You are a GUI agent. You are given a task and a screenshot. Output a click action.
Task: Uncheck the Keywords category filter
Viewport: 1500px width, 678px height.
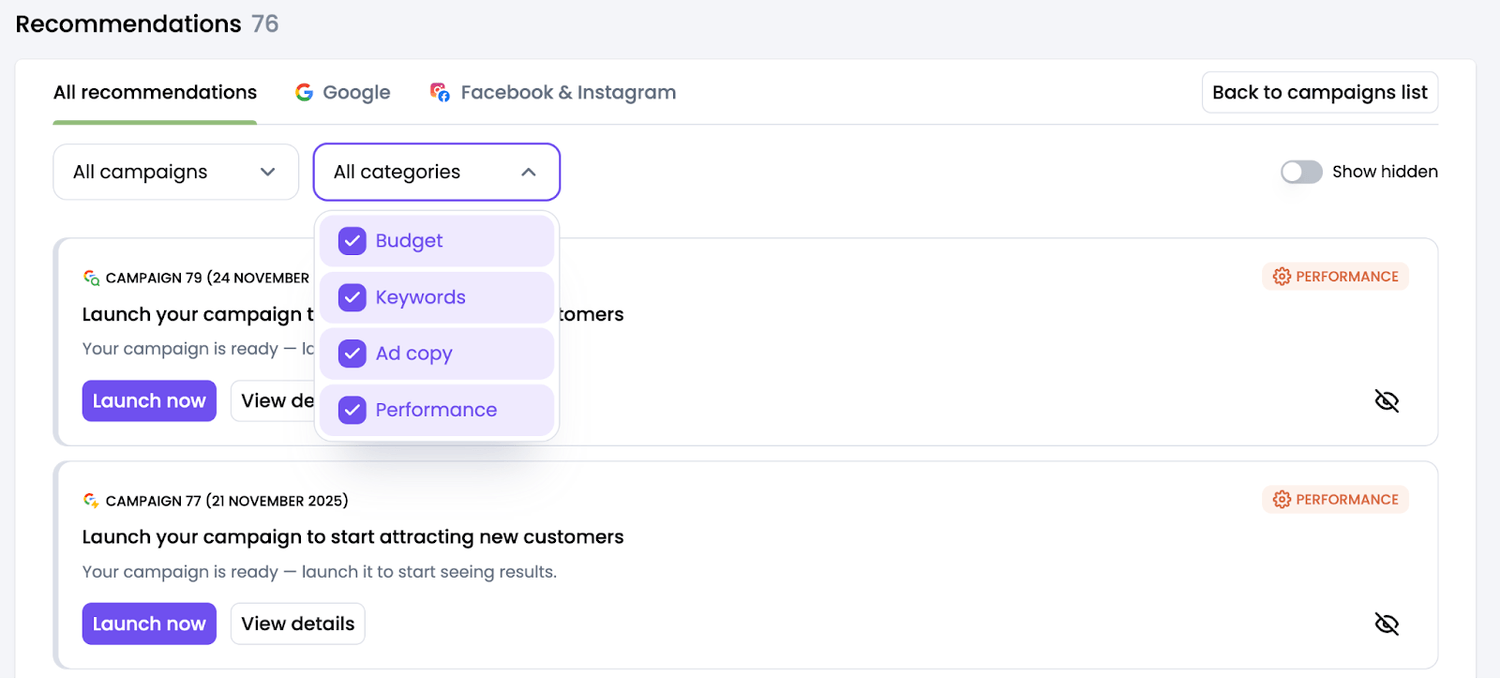click(352, 297)
